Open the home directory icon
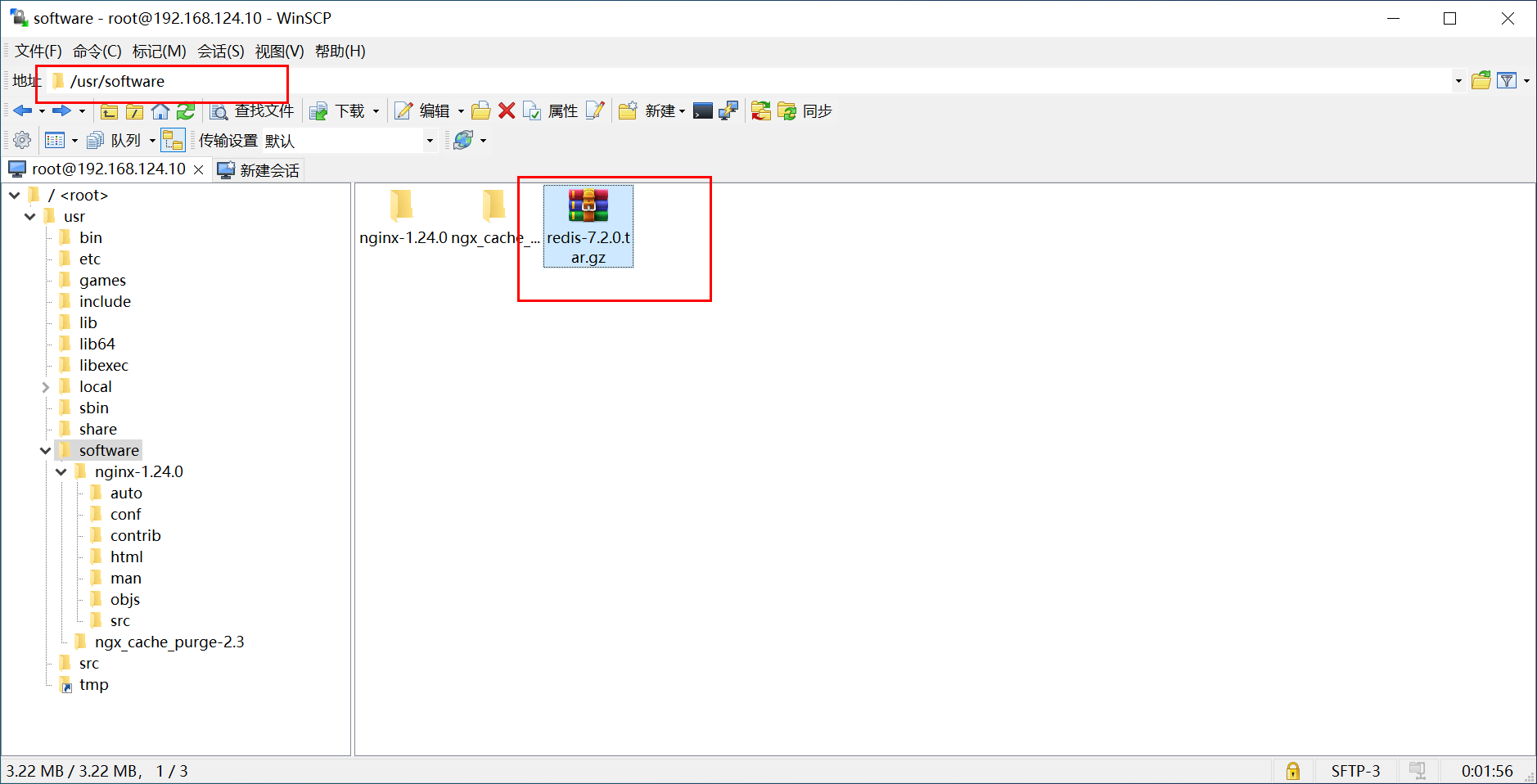 (x=160, y=111)
